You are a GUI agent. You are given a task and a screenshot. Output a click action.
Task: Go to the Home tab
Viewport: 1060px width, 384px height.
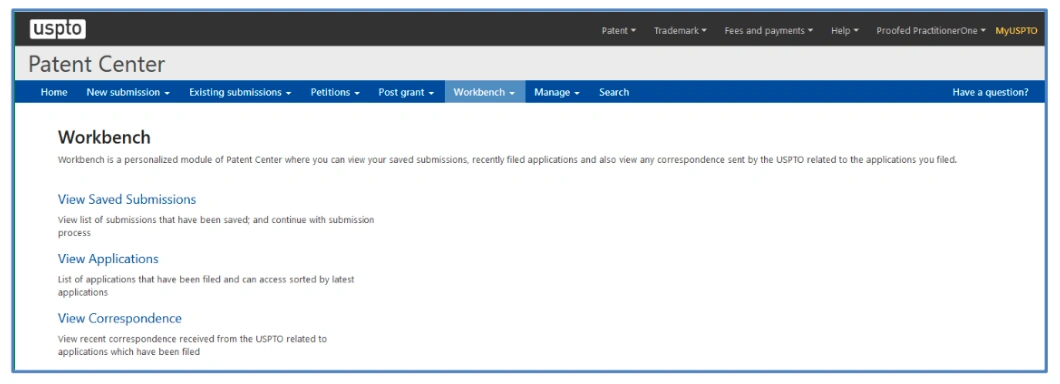pyautogui.click(x=54, y=92)
